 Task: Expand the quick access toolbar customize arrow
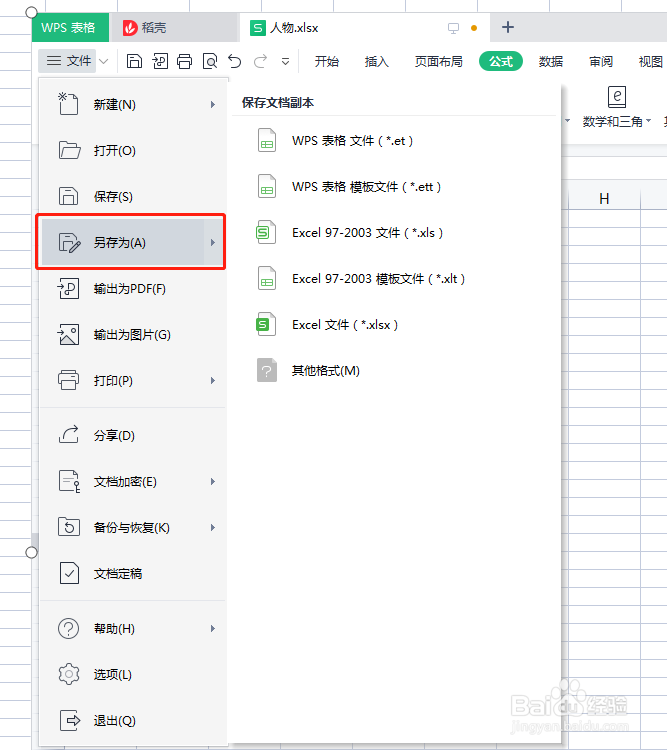286,61
